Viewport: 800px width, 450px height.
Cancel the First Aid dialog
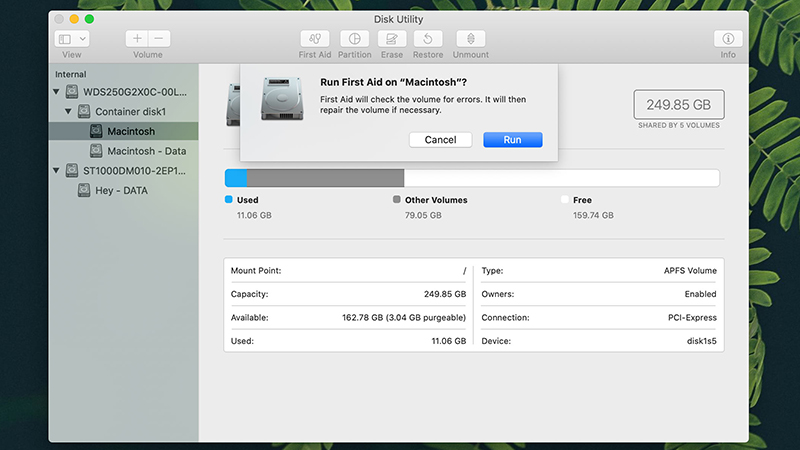[x=440, y=140]
